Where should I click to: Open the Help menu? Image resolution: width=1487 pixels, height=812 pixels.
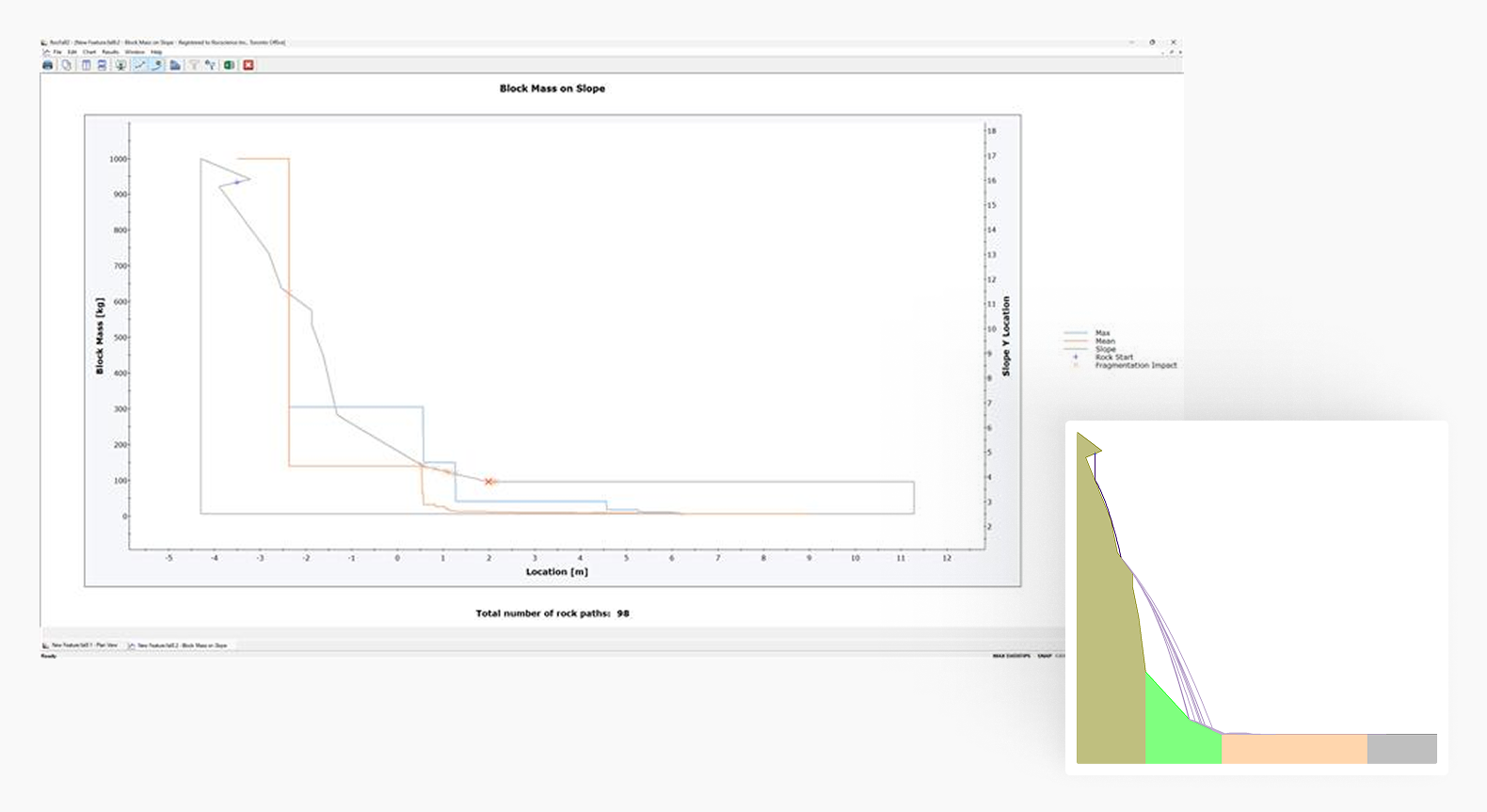click(156, 53)
